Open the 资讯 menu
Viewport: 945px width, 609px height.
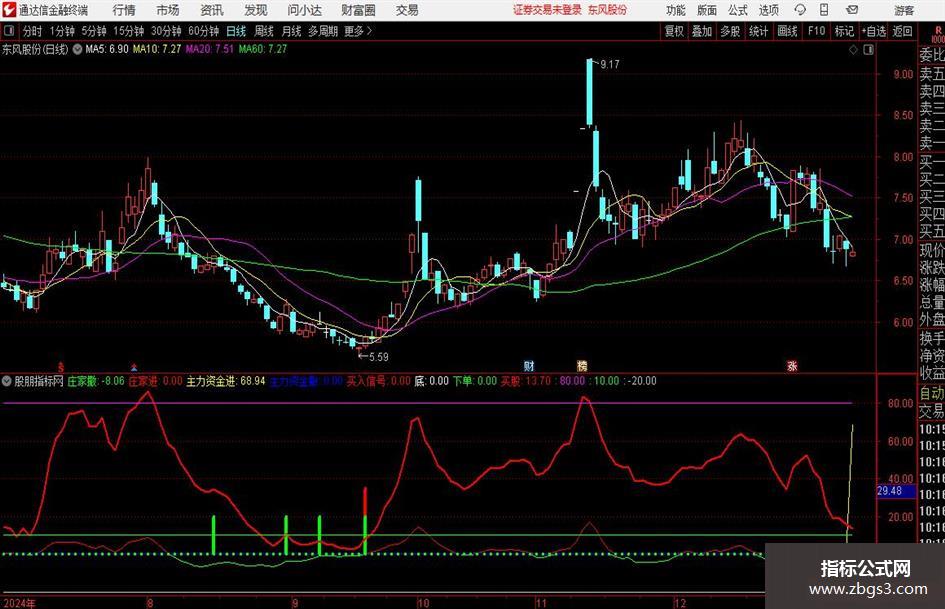pos(212,10)
